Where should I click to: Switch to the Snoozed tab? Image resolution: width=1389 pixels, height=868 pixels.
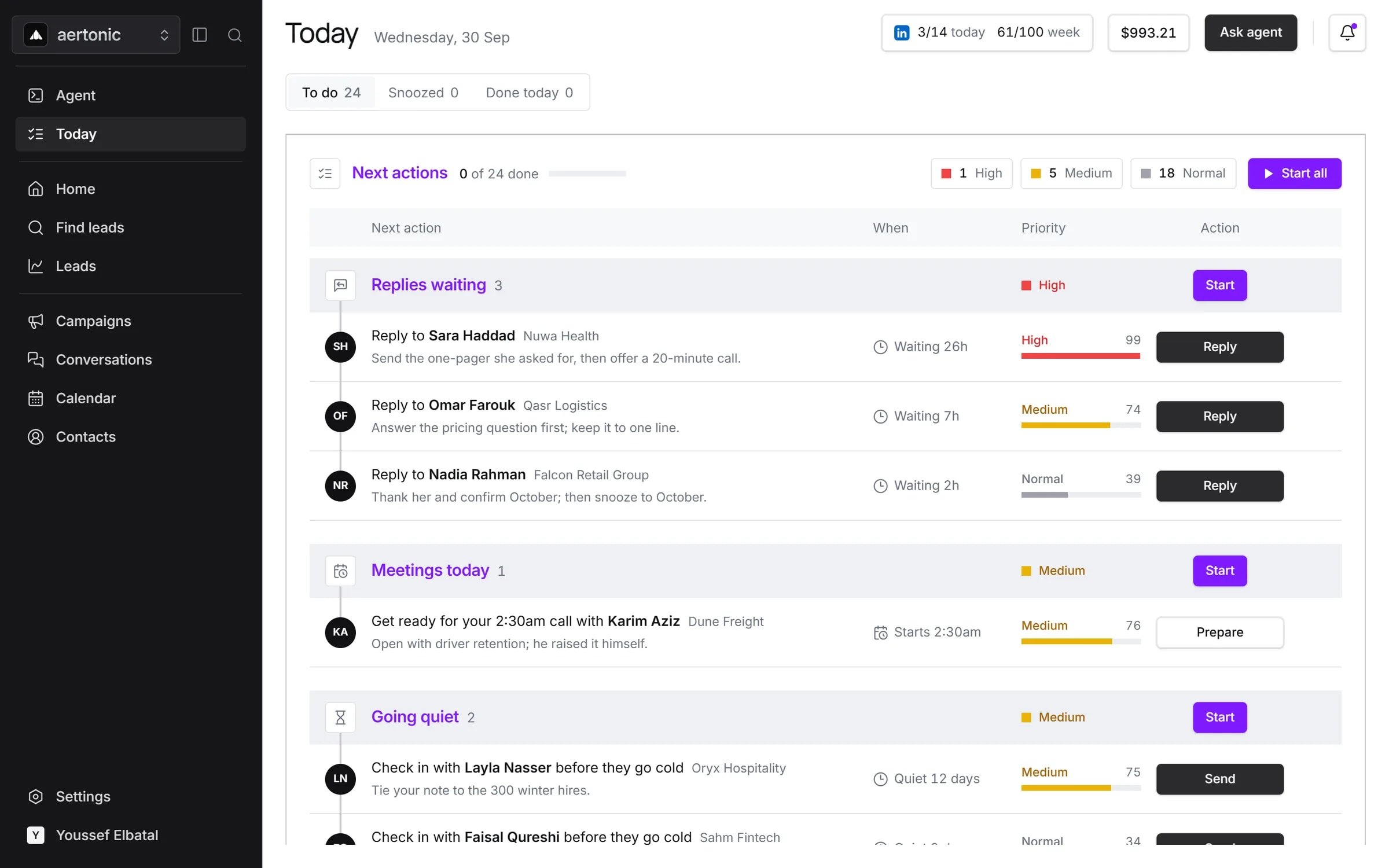(x=423, y=93)
